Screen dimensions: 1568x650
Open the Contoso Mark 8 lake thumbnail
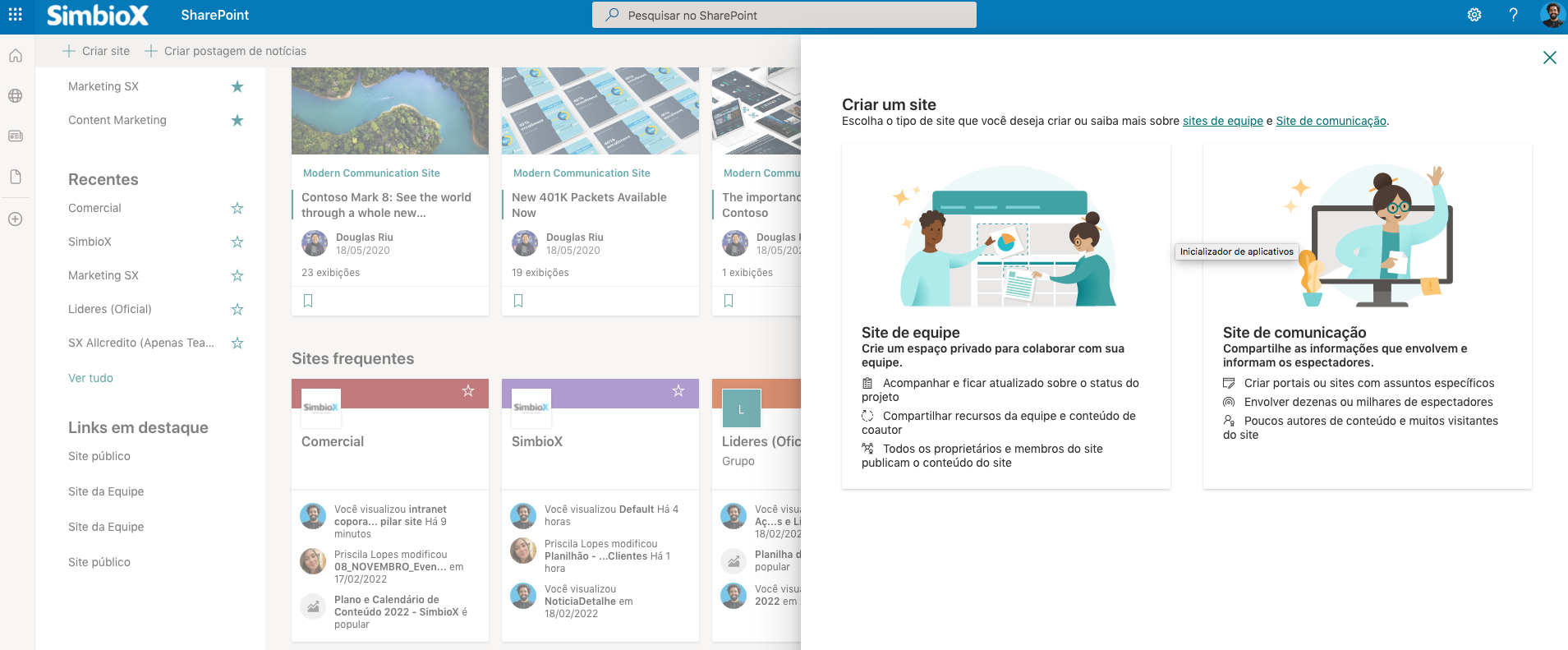pyautogui.click(x=390, y=111)
